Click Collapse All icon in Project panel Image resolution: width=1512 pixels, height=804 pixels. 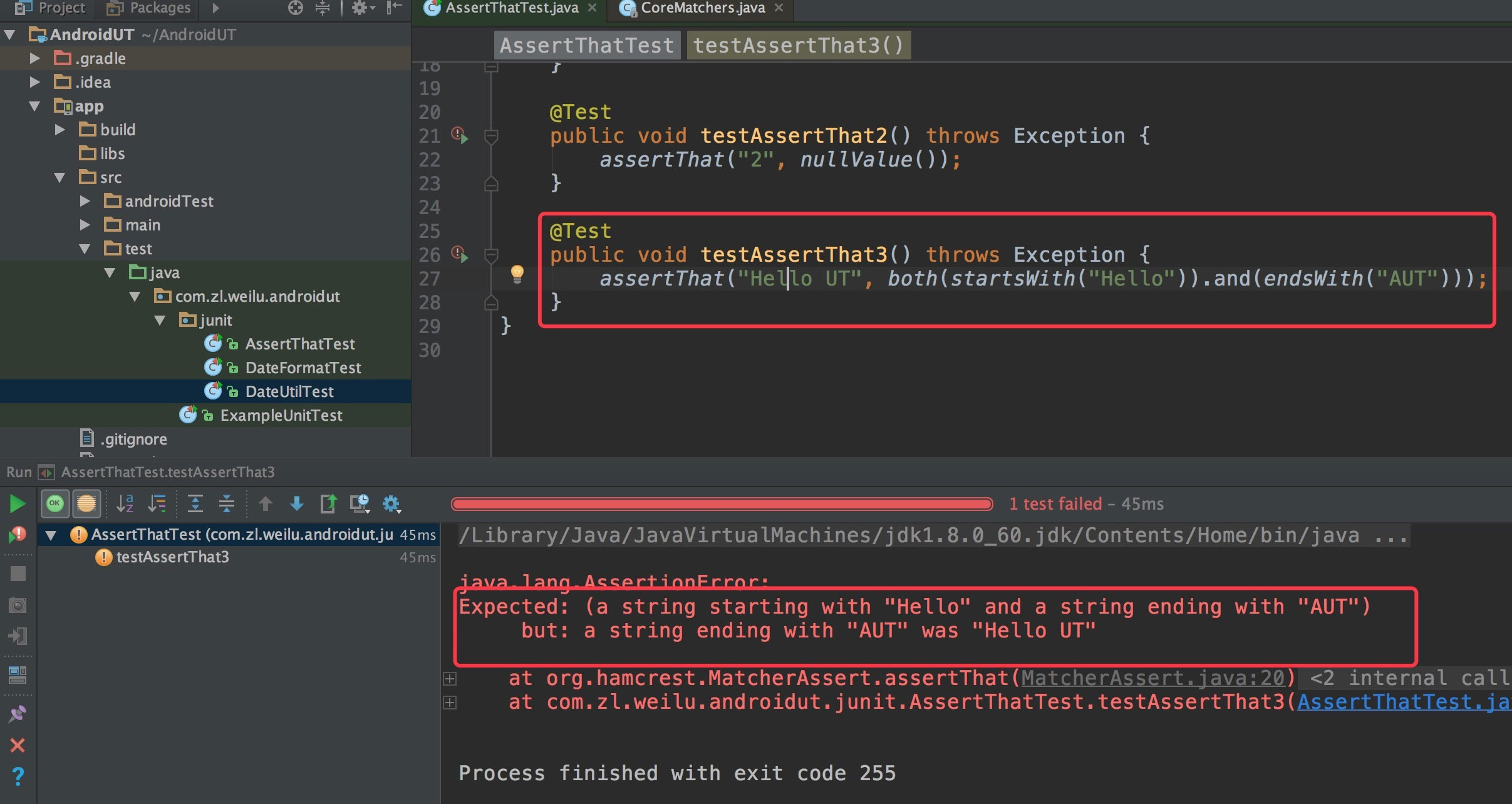[x=323, y=8]
